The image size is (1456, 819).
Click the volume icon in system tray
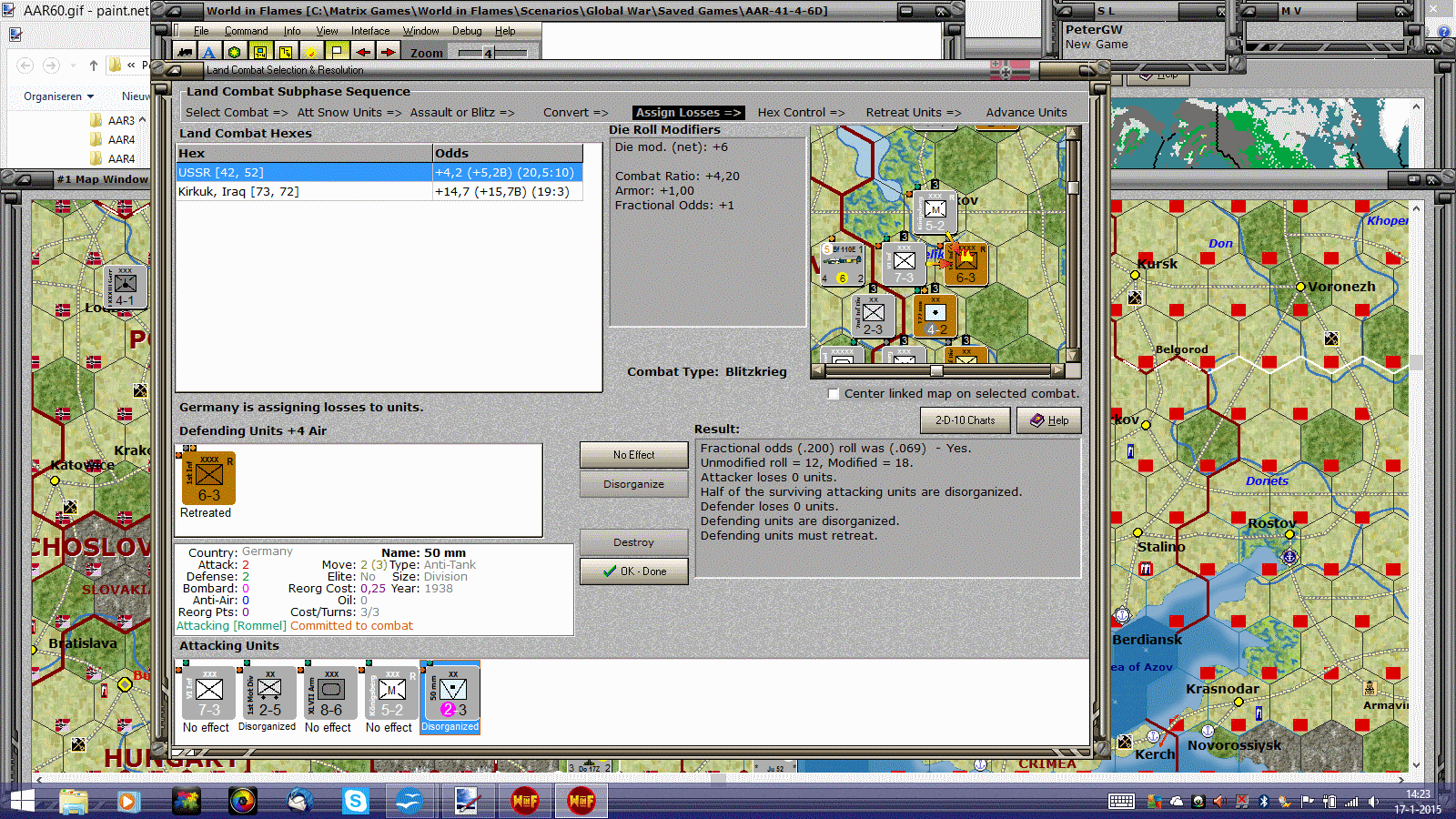tap(1372, 802)
